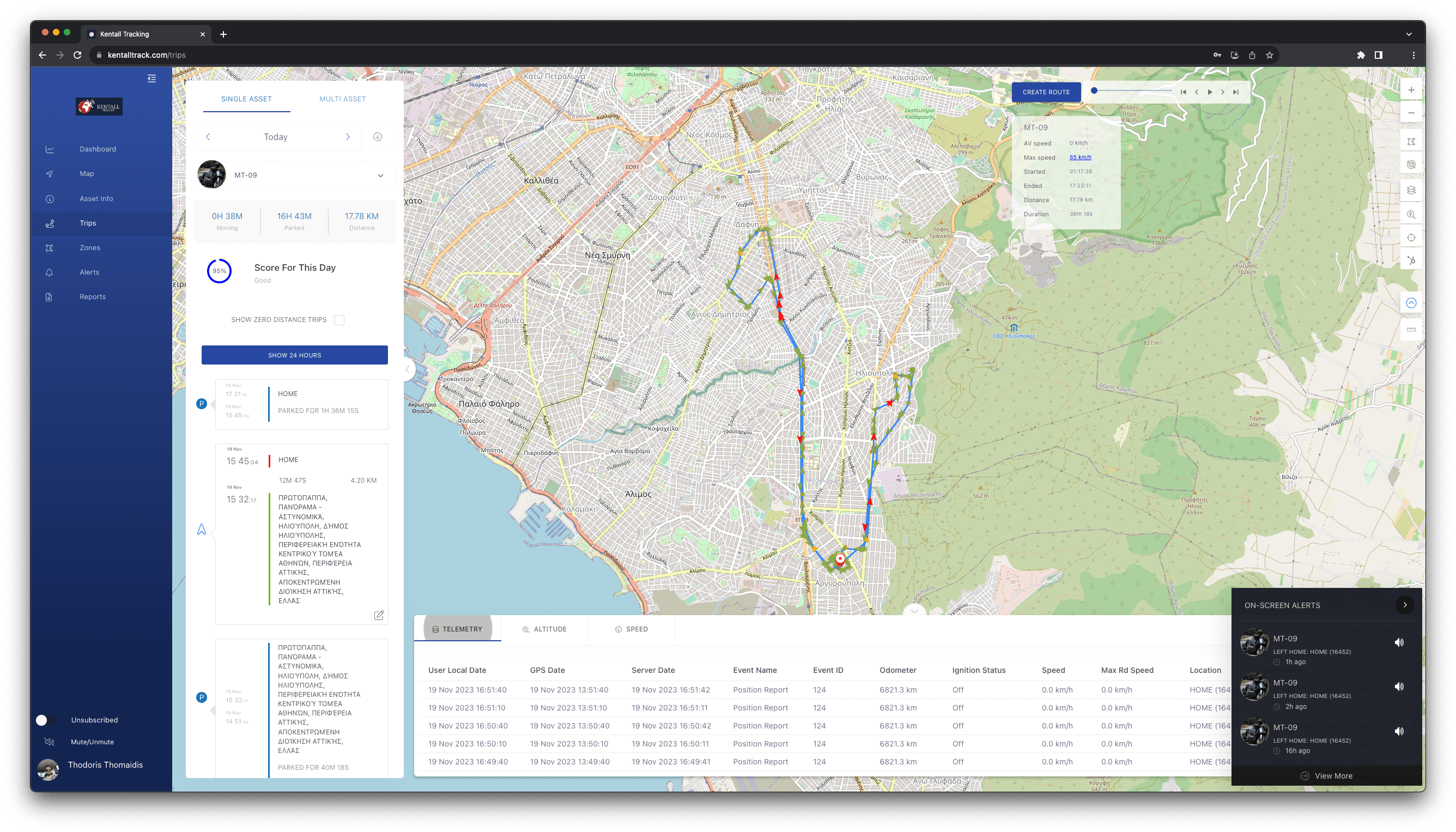Edit the trip with the pencil icon
The width and height of the screenshot is (1456, 832).
[x=379, y=615]
